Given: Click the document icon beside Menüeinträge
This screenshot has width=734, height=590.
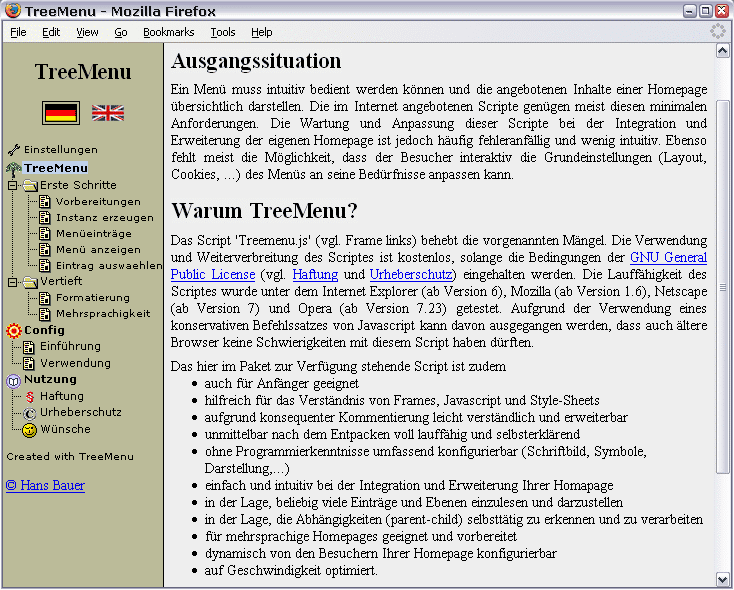Looking at the screenshot, I should pyautogui.click(x=44, y=234).
